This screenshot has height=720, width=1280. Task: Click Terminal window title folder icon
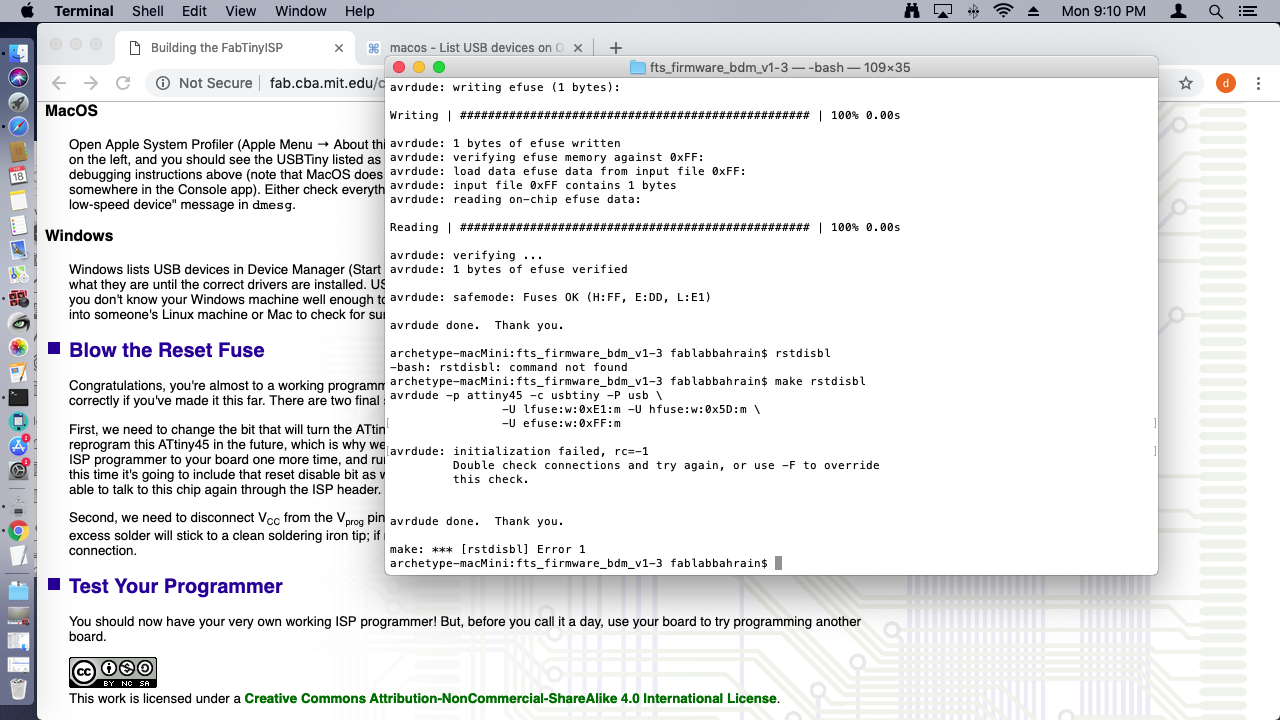click(x=638, y=67)
